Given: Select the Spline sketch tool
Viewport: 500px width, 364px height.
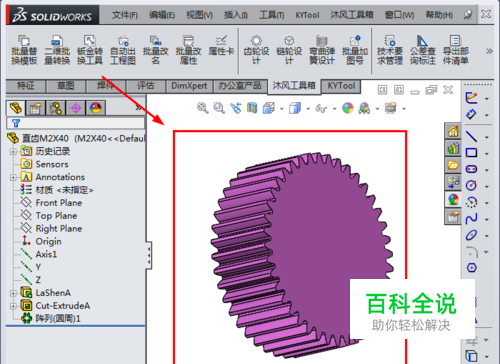Looking at the screenshot, I should (471, 219).
